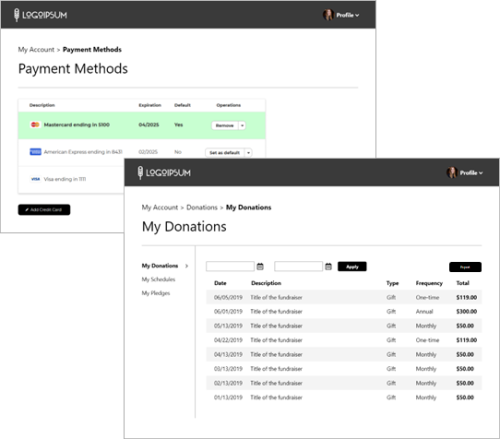Viewport: 500px width, 439px height.
Task: Click Add Credit Card button
Action: pos(44,210)
